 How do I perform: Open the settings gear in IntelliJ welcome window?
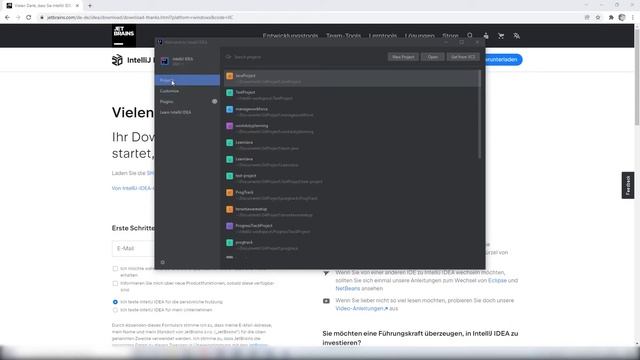[x=162, y=262]
